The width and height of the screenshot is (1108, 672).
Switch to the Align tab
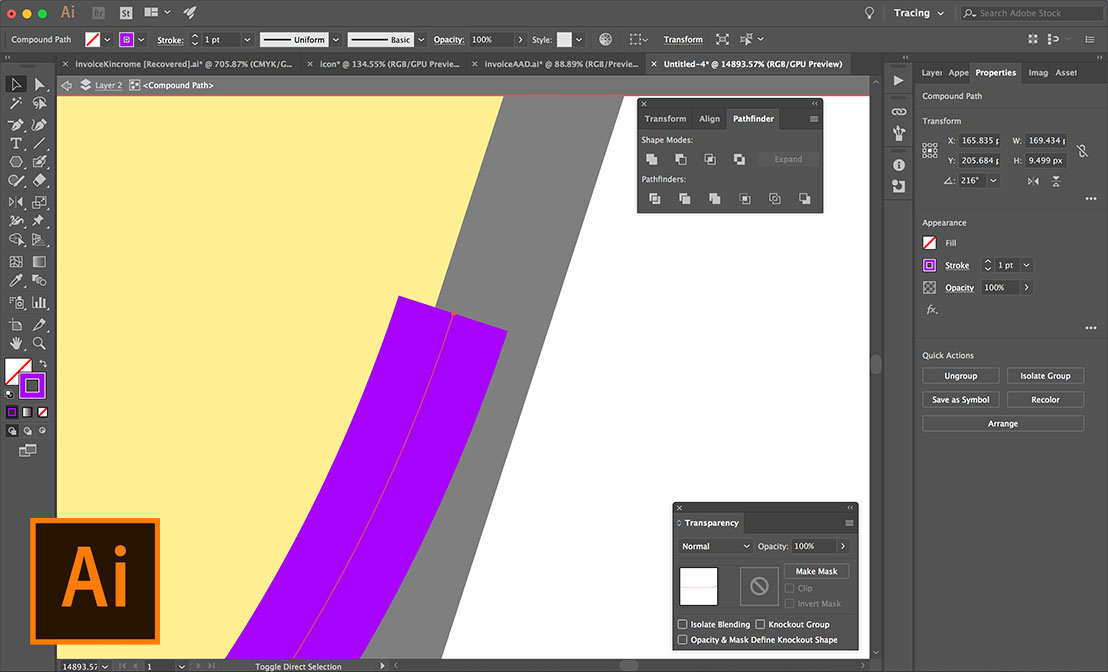[x=709, y=119]
